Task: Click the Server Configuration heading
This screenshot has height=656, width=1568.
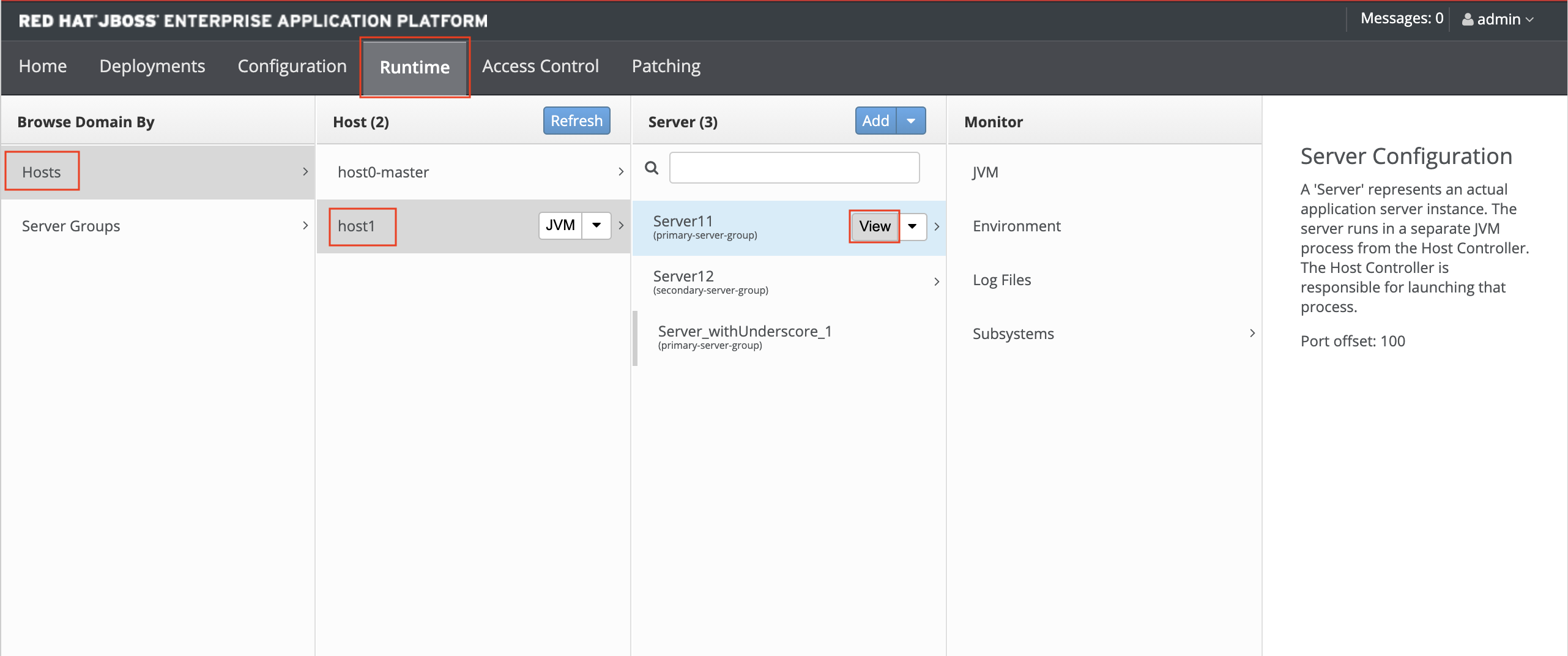Action: point(1406,157)
